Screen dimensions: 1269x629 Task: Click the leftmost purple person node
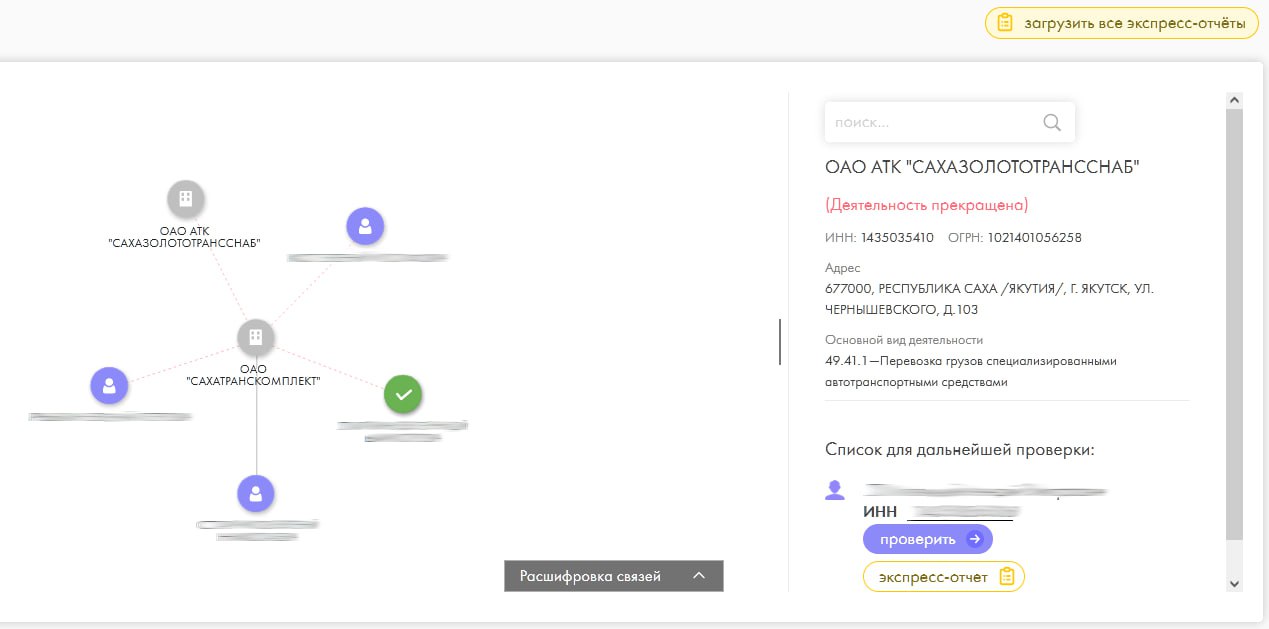109,385
